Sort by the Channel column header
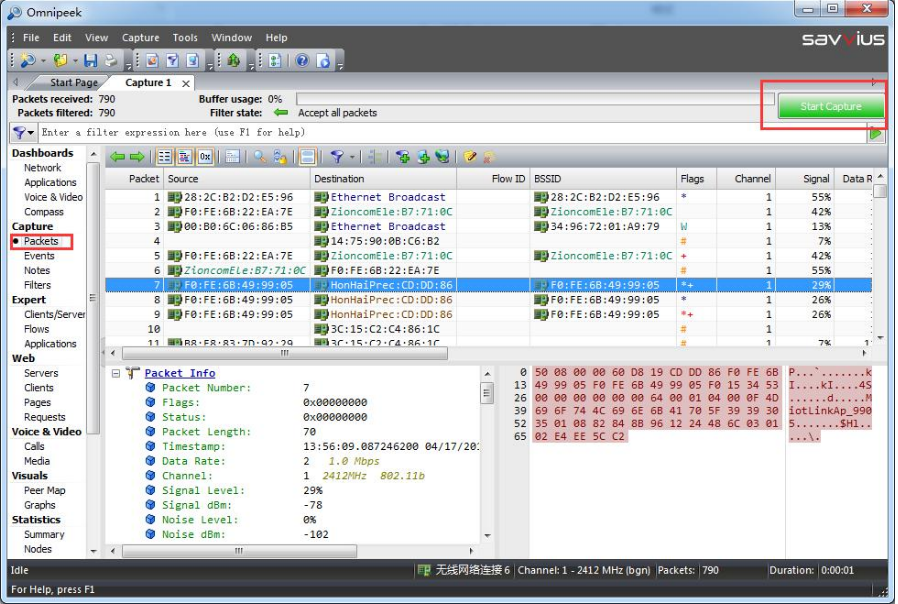 click(745, 179)
